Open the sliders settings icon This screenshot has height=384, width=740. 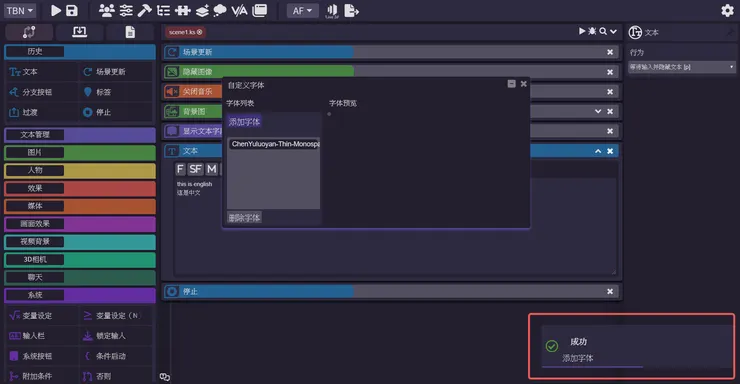(x=126, y=10)
